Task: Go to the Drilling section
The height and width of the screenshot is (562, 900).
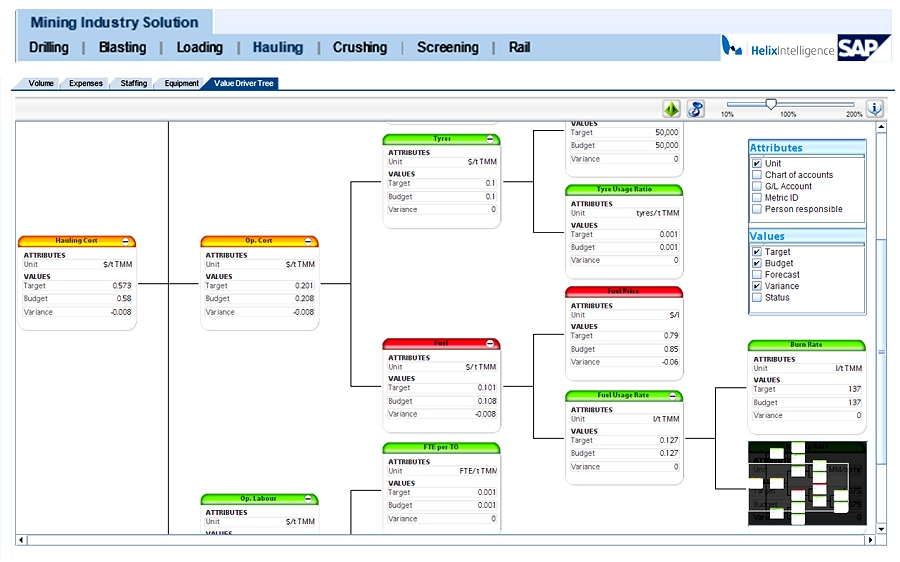Action: tap(49, 47)
